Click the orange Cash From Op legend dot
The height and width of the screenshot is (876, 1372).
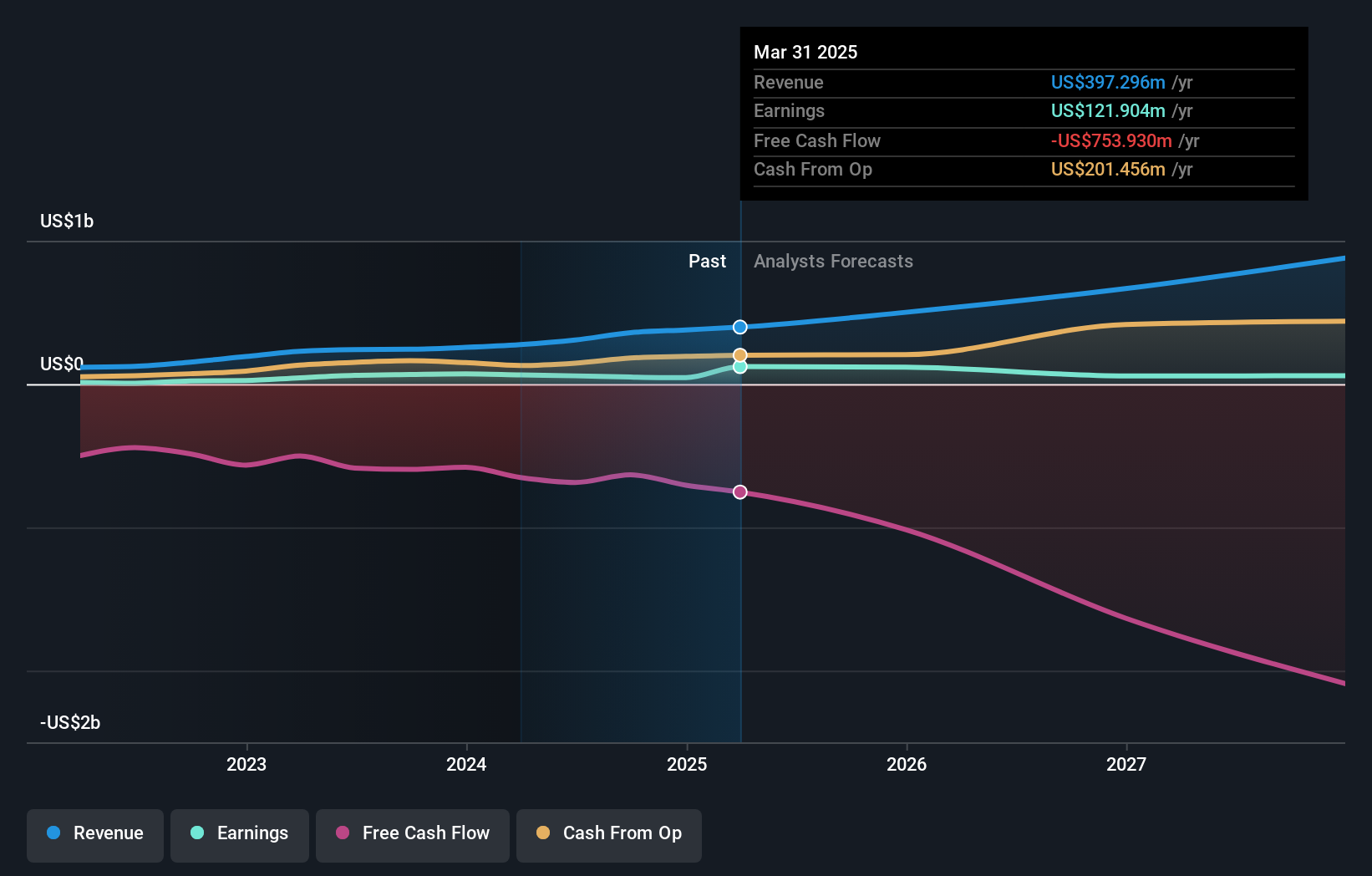pyautogui.click(x=543, y=833)
